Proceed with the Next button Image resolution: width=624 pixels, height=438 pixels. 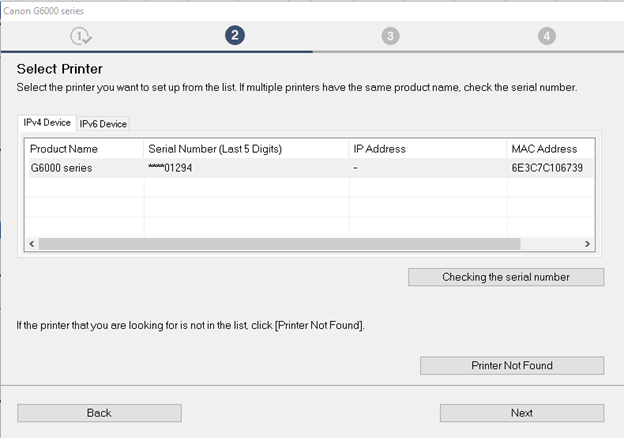(x=522, y=413)
